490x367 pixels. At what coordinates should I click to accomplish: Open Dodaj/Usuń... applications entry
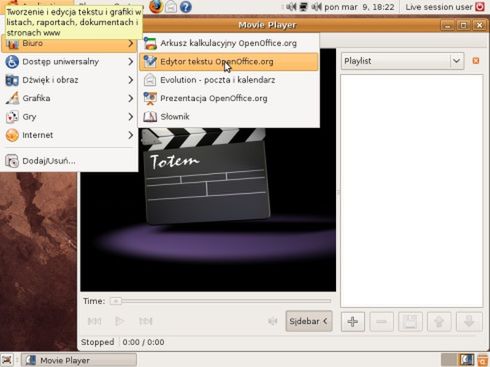click(69, 161)
